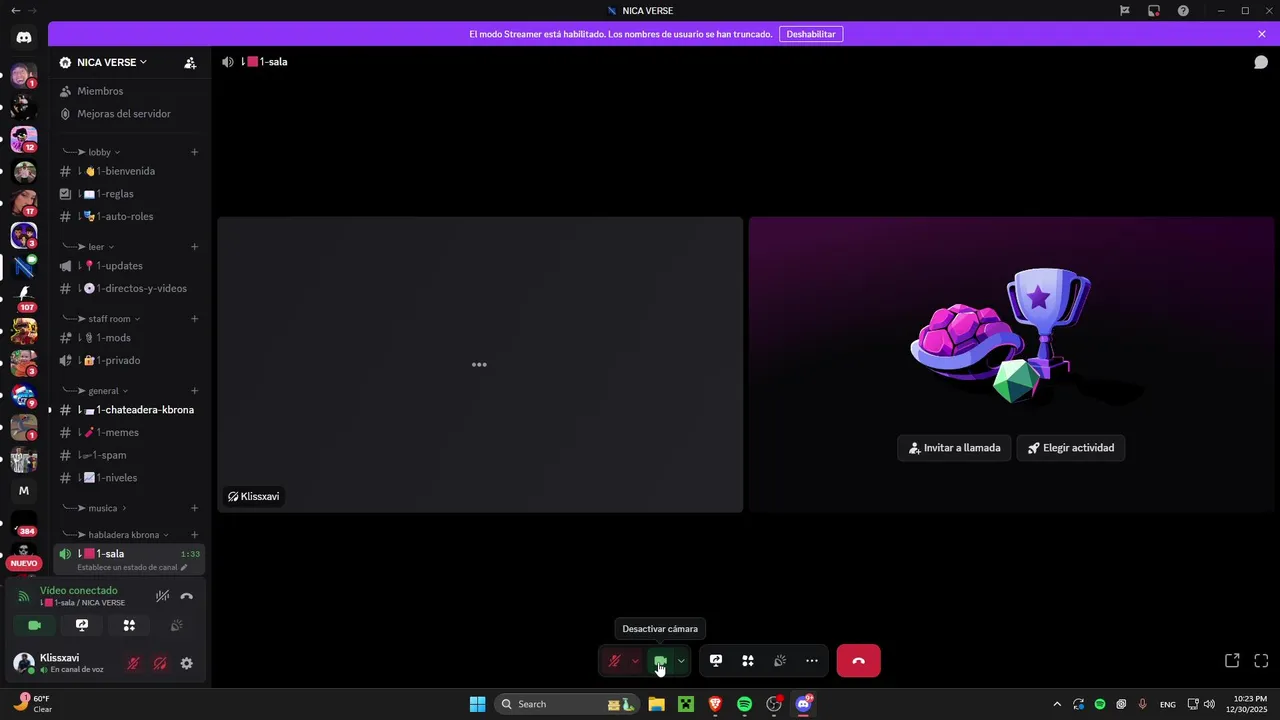
Task: Turn off camera in bottom call bar
Action: click(660, 661)
